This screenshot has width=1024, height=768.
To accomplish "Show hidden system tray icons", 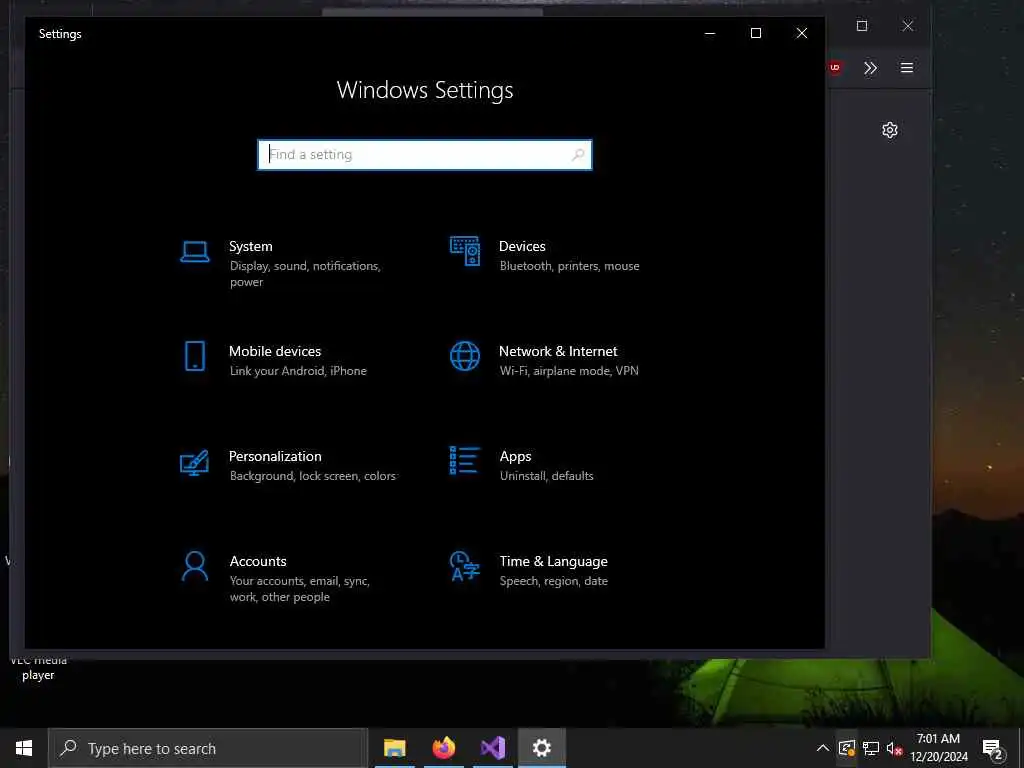I will (x=823, y=748).
